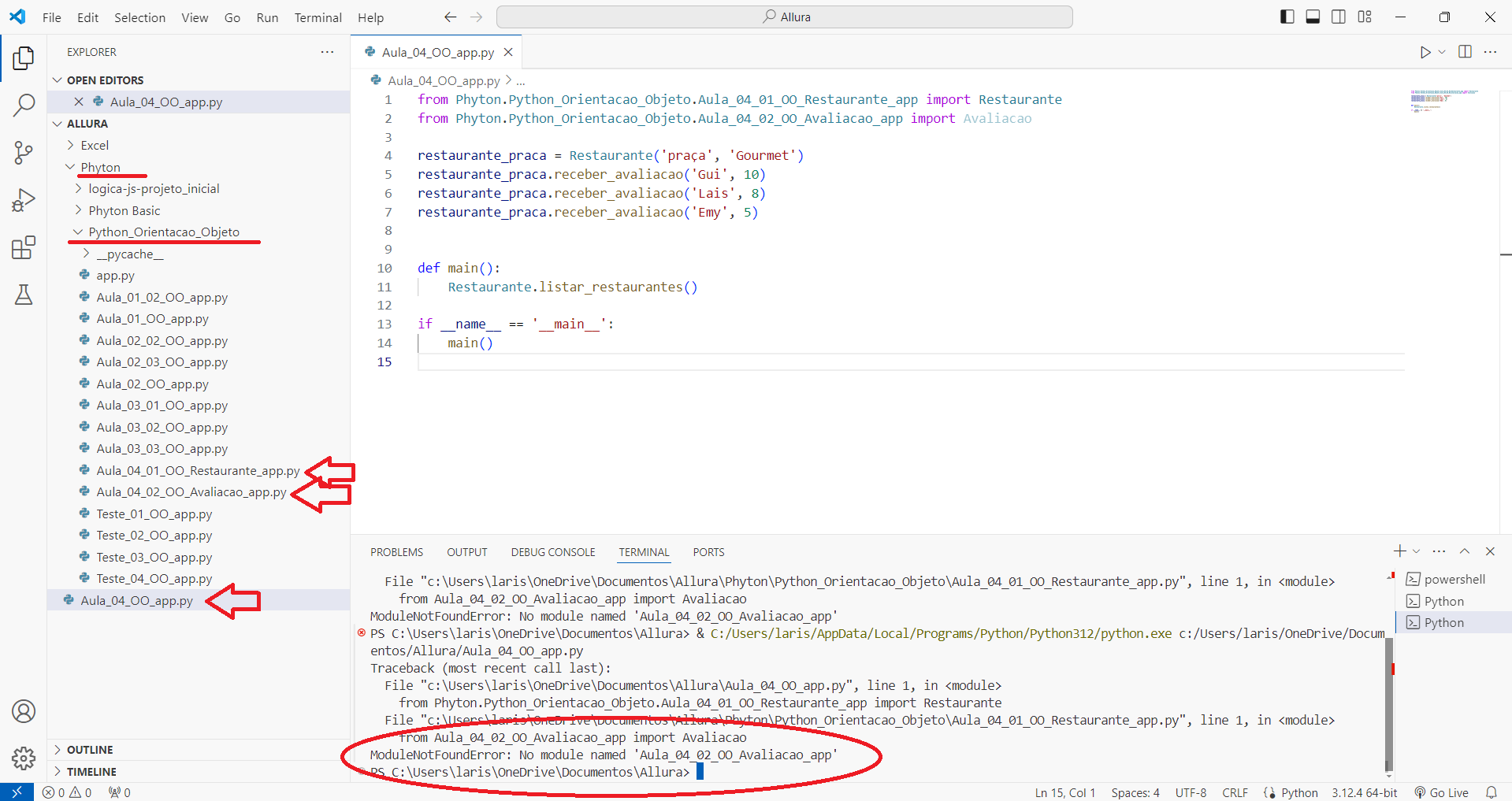The image size is (1512, 801).
Task: Open the Source Control view
Action: [24, 153]
